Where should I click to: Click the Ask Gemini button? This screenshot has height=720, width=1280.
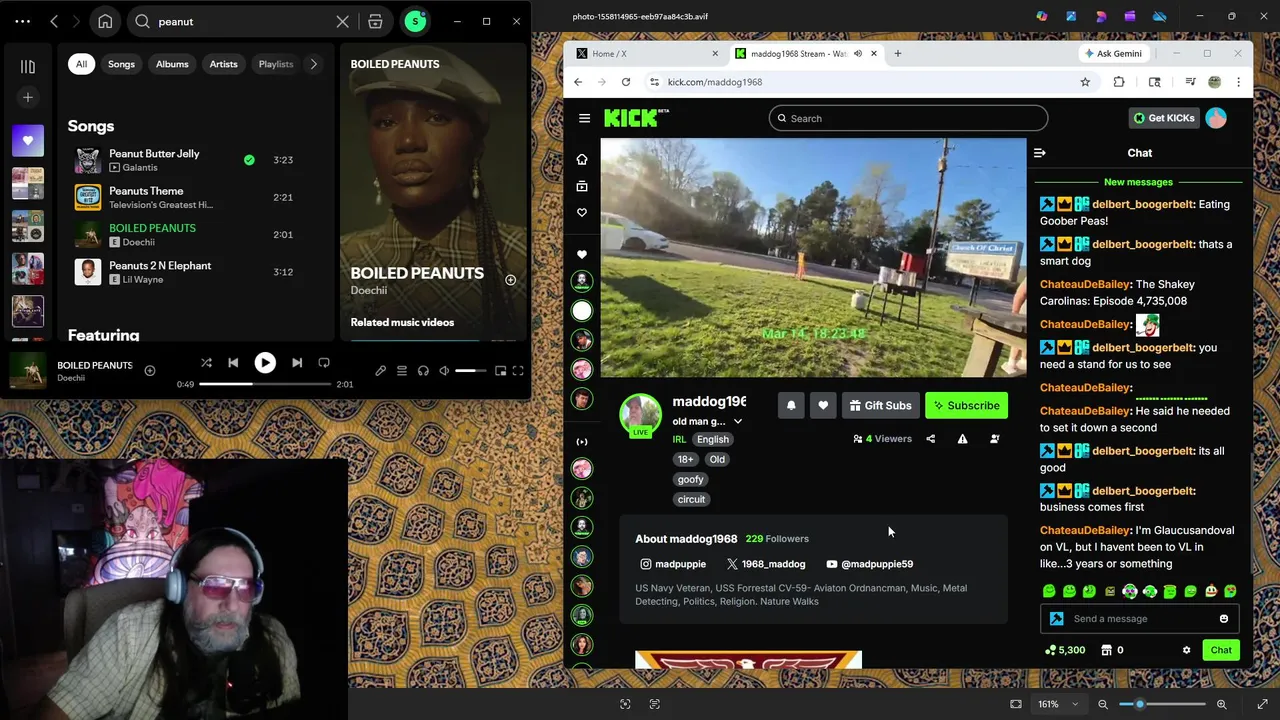(1113, 54)
